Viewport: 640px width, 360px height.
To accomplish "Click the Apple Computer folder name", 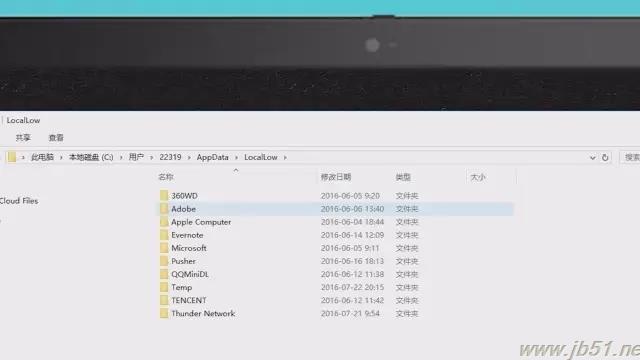I will pos(201,222).
